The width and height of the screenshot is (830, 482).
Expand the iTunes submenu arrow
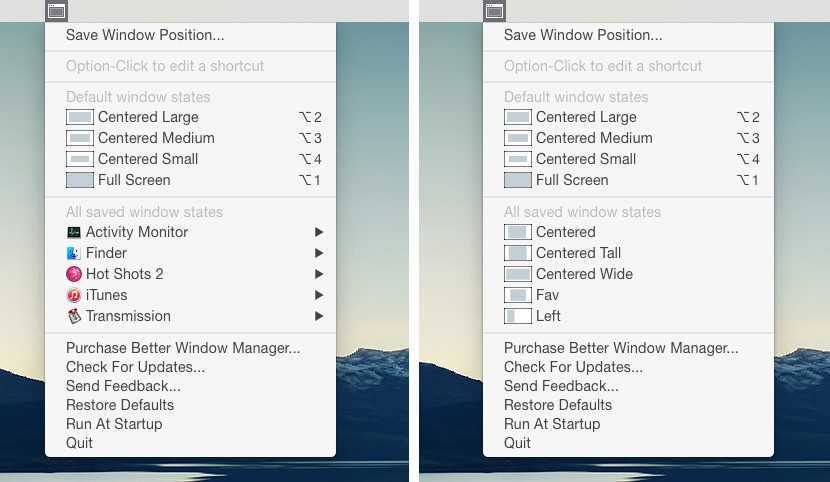pos(319,295)
